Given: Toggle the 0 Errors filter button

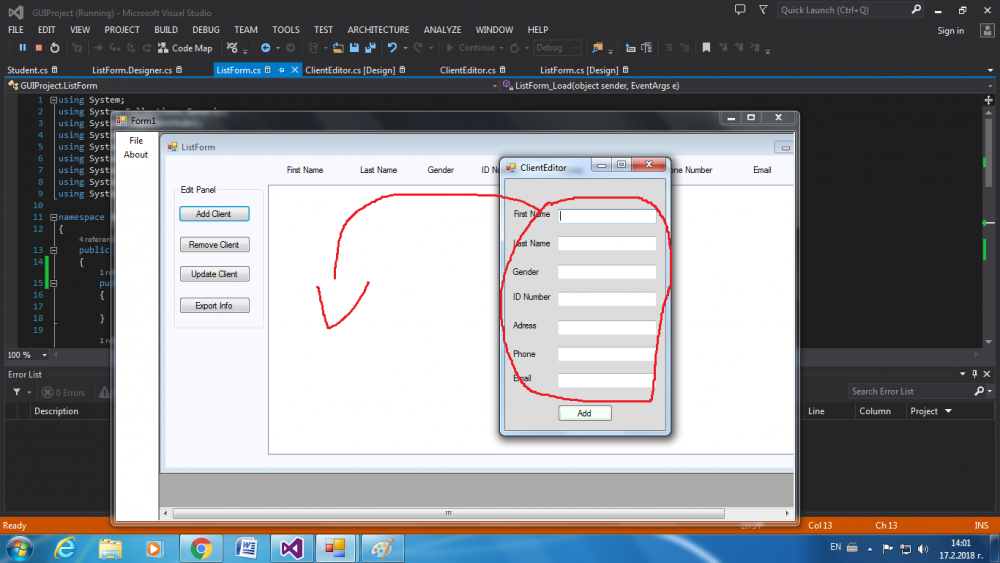Looking at the screenshot, I should [x=63, y=393].
